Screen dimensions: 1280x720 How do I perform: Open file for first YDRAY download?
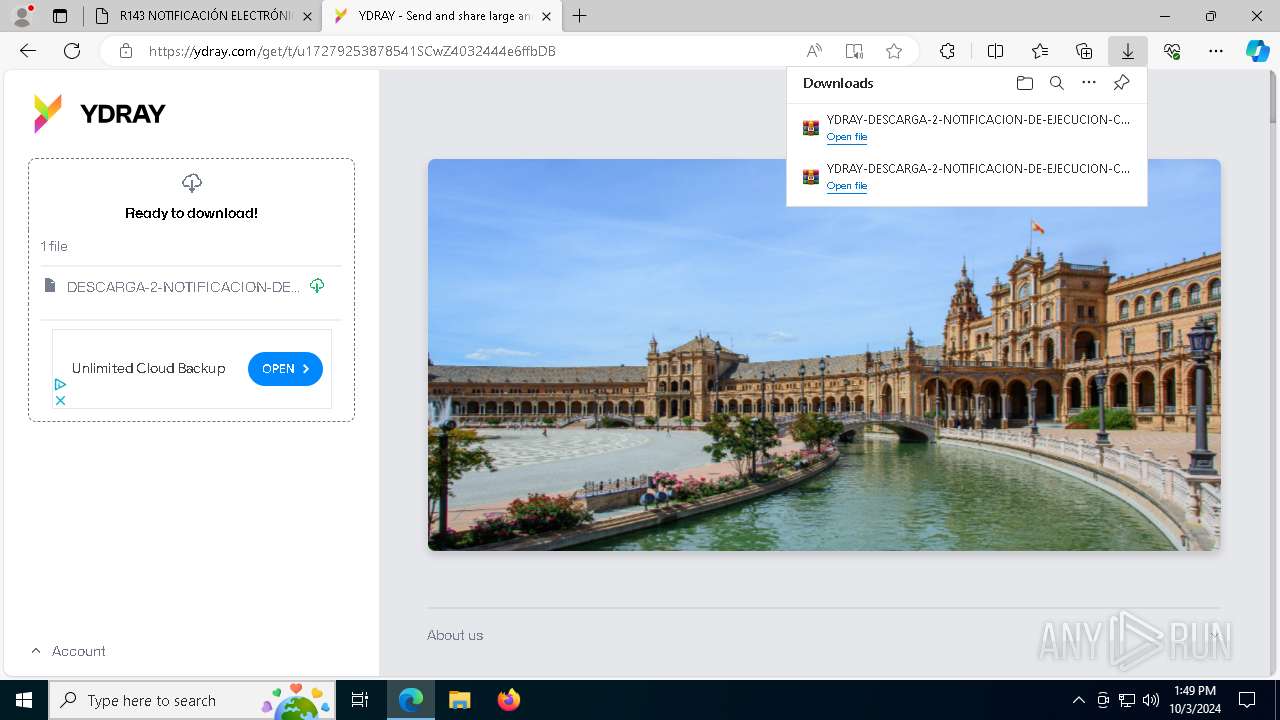click(x=847, y=137)
